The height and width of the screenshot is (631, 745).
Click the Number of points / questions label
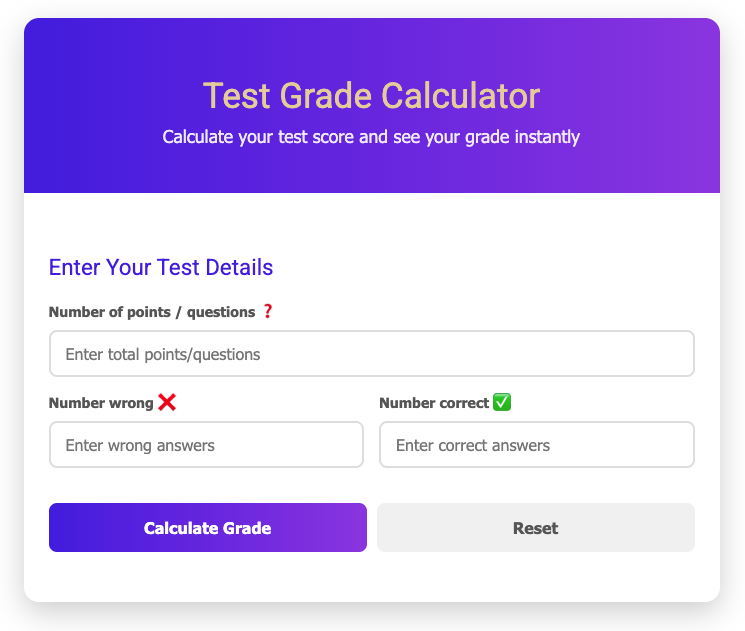point(152,312)
